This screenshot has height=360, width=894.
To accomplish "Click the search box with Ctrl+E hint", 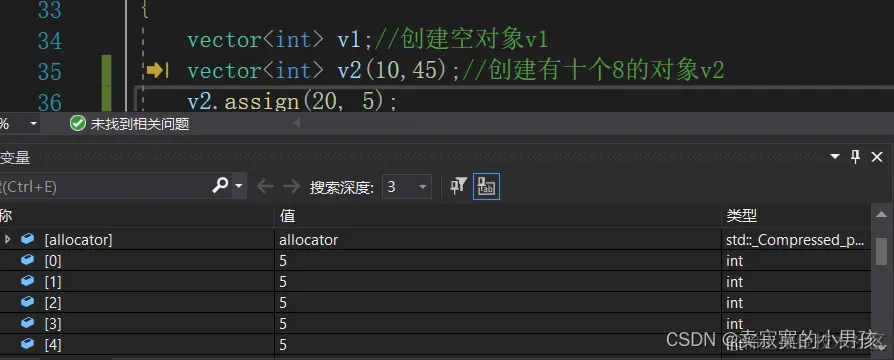I will pos(104,186).
